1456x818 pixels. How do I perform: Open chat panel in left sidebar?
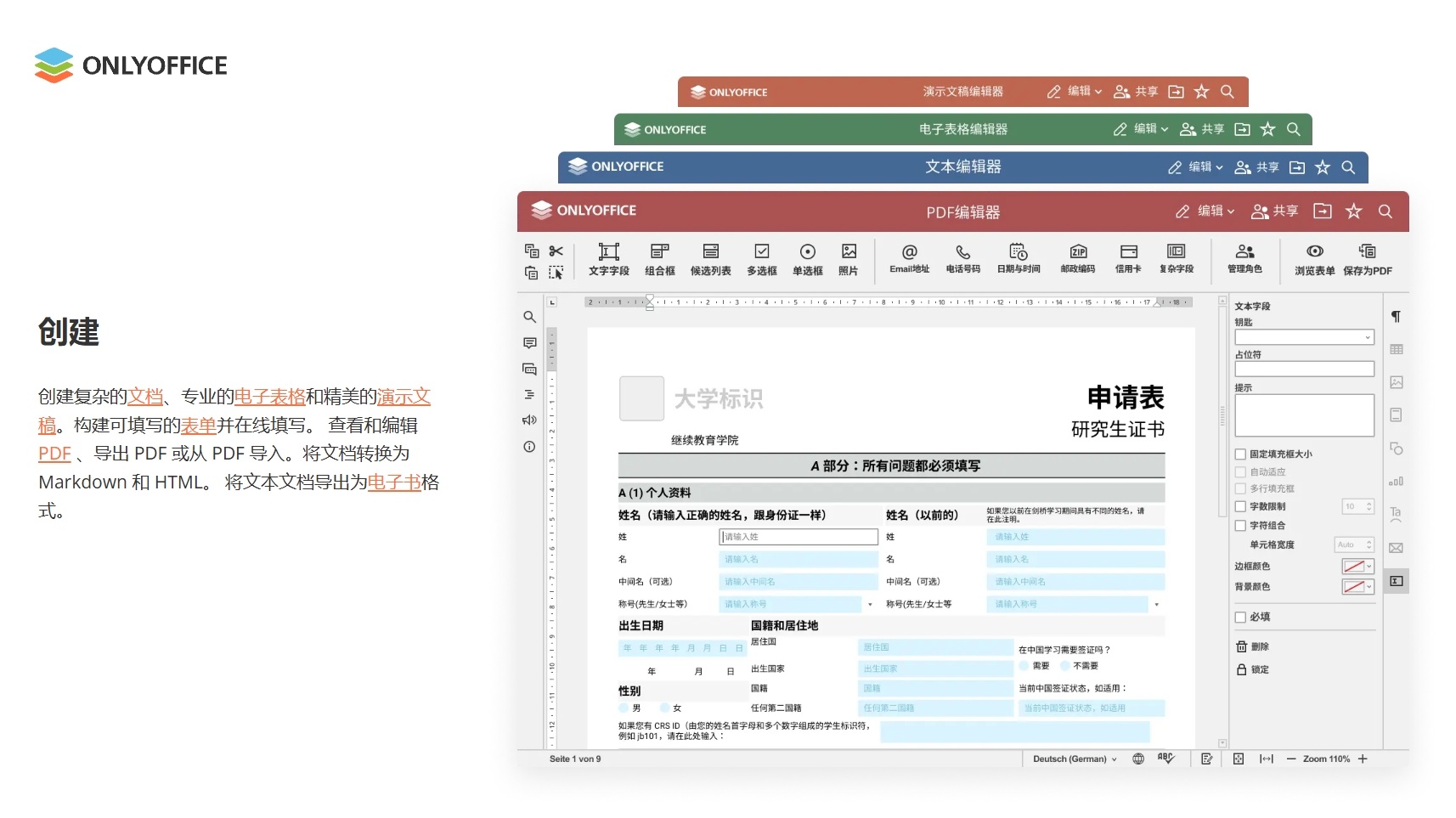click(x=529, y=369)
